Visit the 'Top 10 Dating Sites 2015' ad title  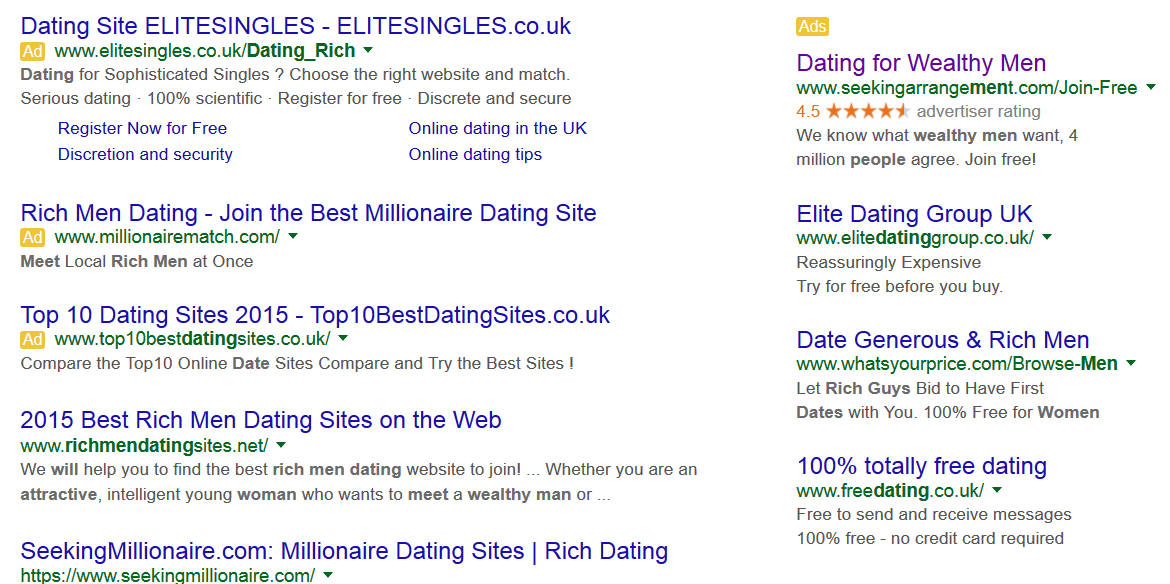(315, 315)
